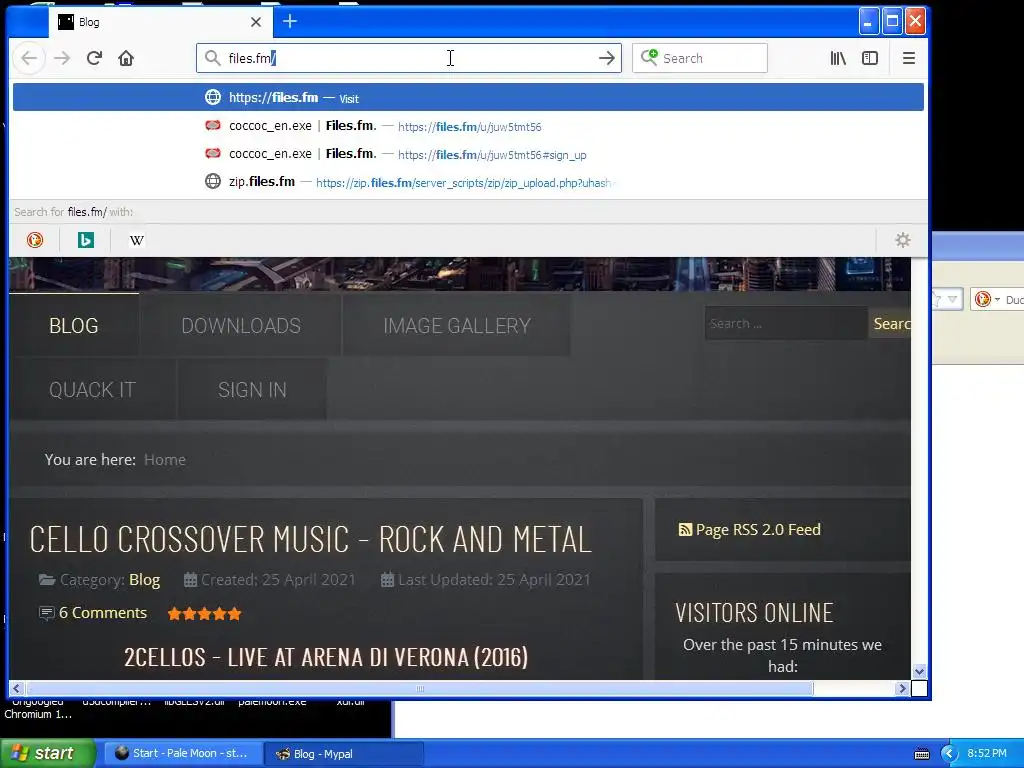Switch to Blog - Mypal taskbar button
Viewport: 1024px width, 768px height.
coord(344,754)
